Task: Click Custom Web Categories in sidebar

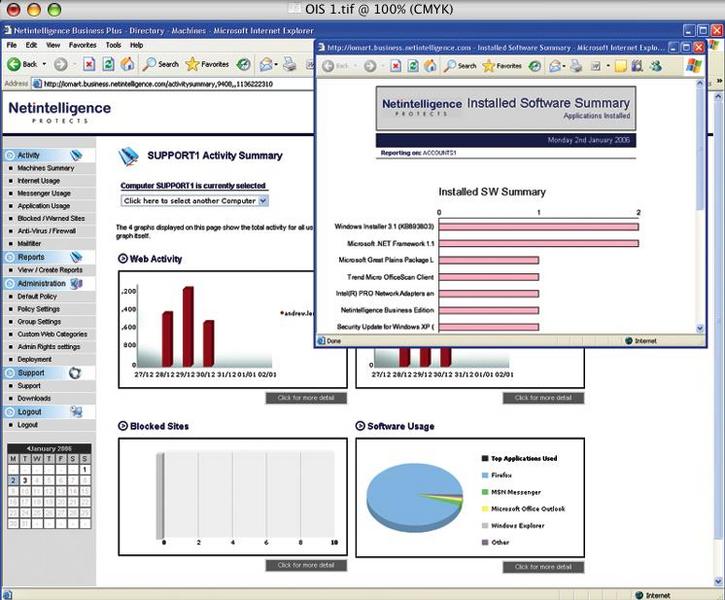Action: 52,334
